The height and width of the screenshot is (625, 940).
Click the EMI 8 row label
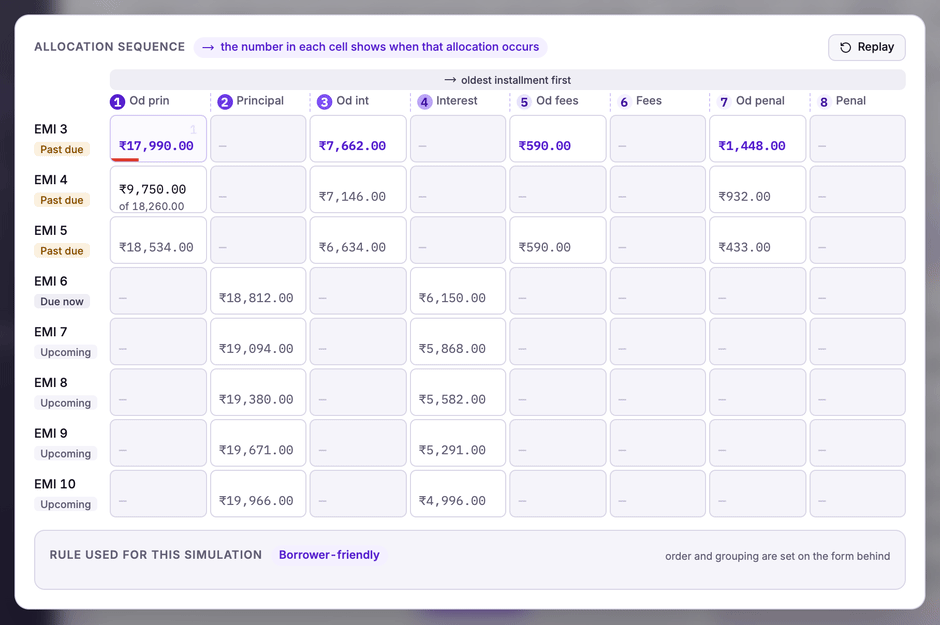point(51,382)
